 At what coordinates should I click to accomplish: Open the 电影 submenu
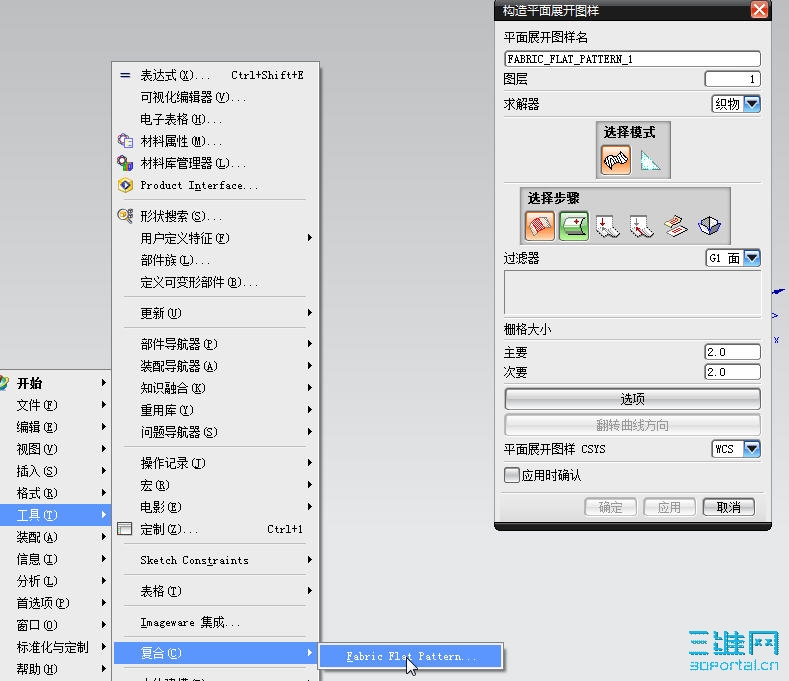(216, 507)
